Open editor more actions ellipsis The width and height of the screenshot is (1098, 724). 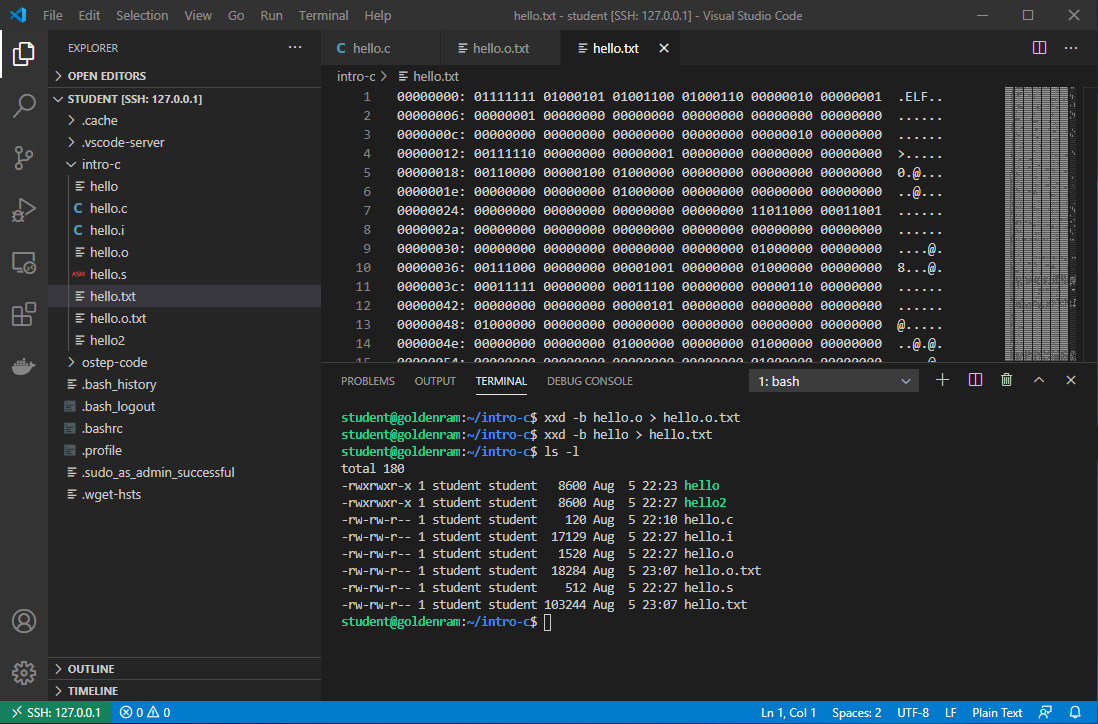click(x=1071, y=48)
